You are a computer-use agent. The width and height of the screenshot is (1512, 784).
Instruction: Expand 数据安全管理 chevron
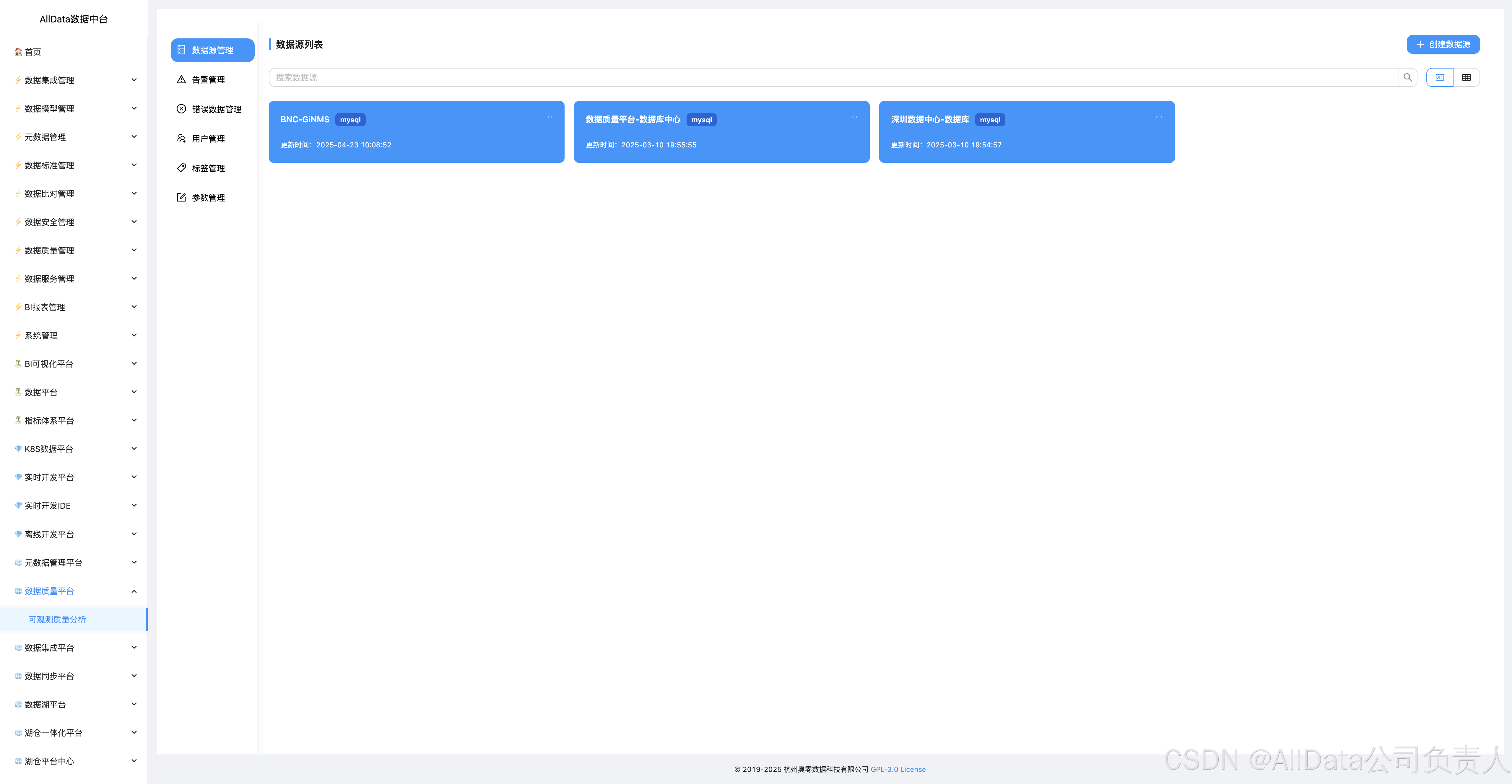(x=134, y=222)
